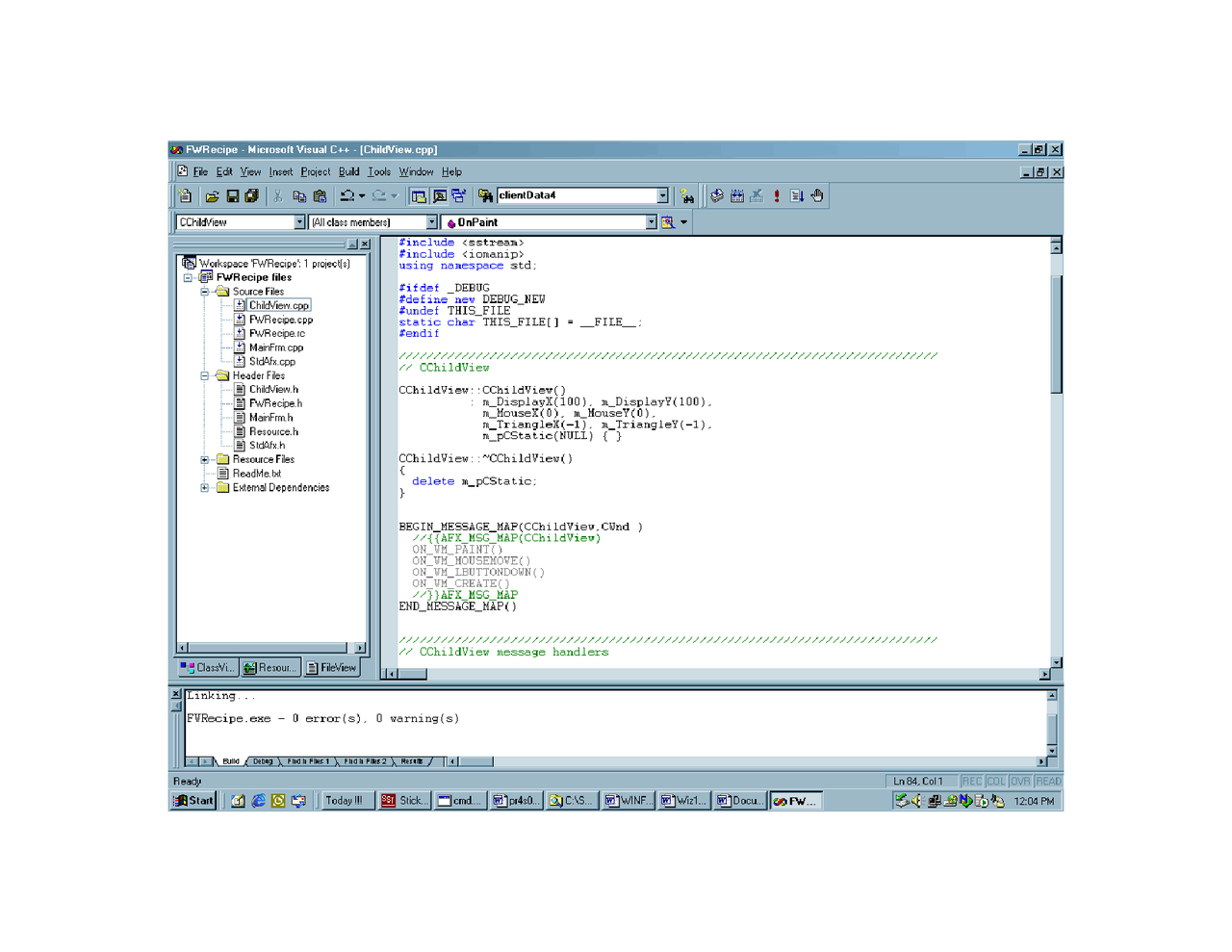This screenshot has width=1232, height=952.
Task: Click the Start button on taskbar
Action: pyautogui.click(x=192, y=800)
